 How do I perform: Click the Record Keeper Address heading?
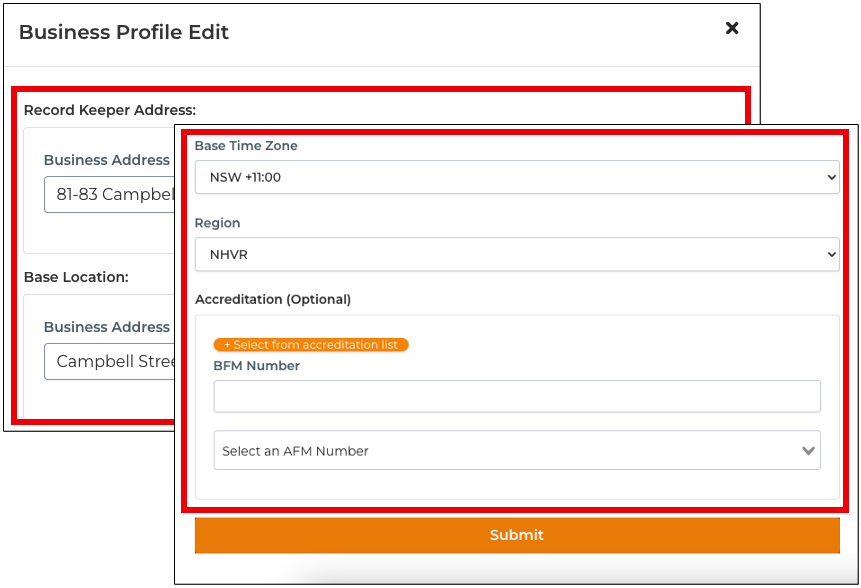[x=110, y=110]
